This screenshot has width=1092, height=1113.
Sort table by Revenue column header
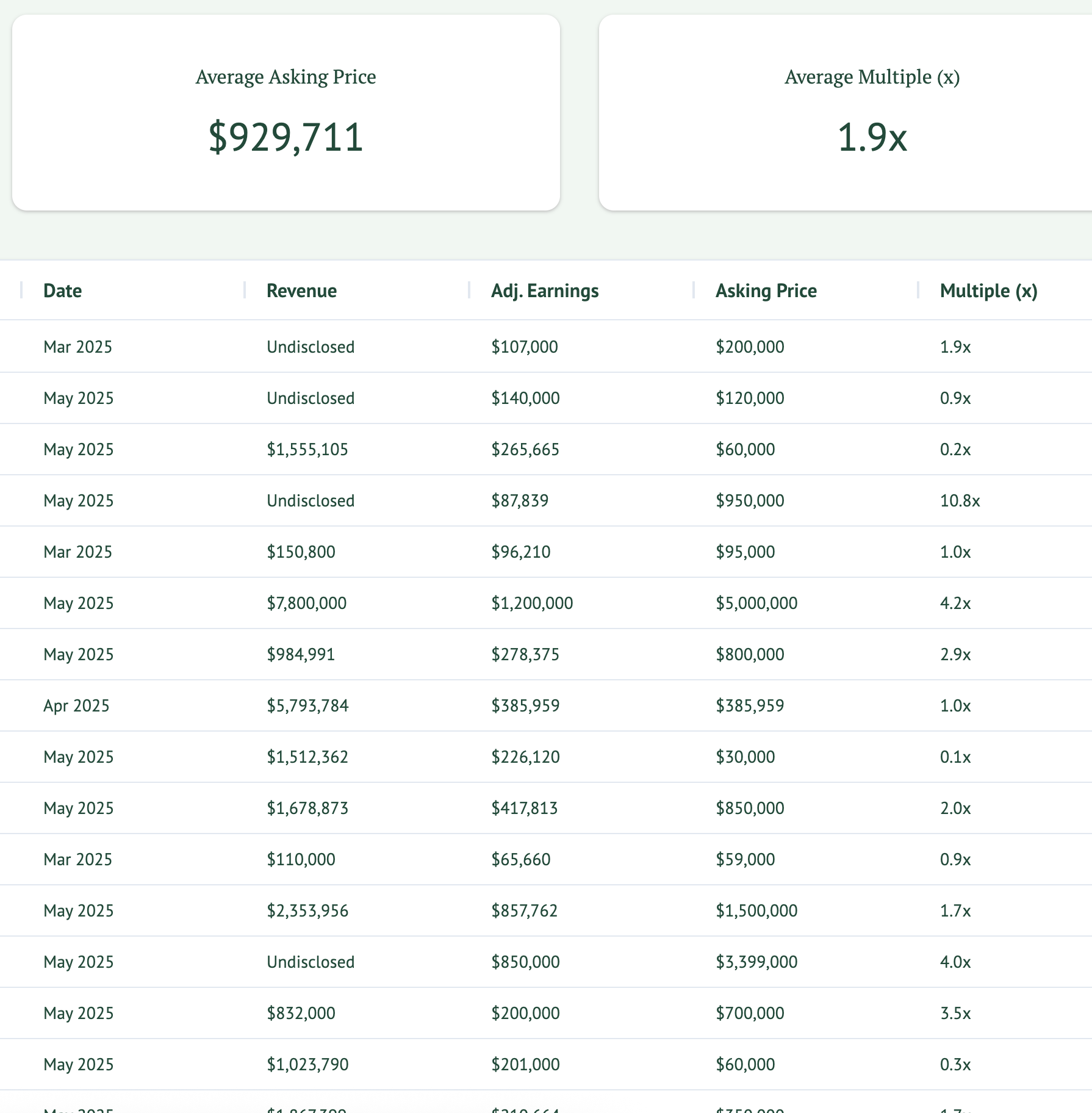(301, 291)
